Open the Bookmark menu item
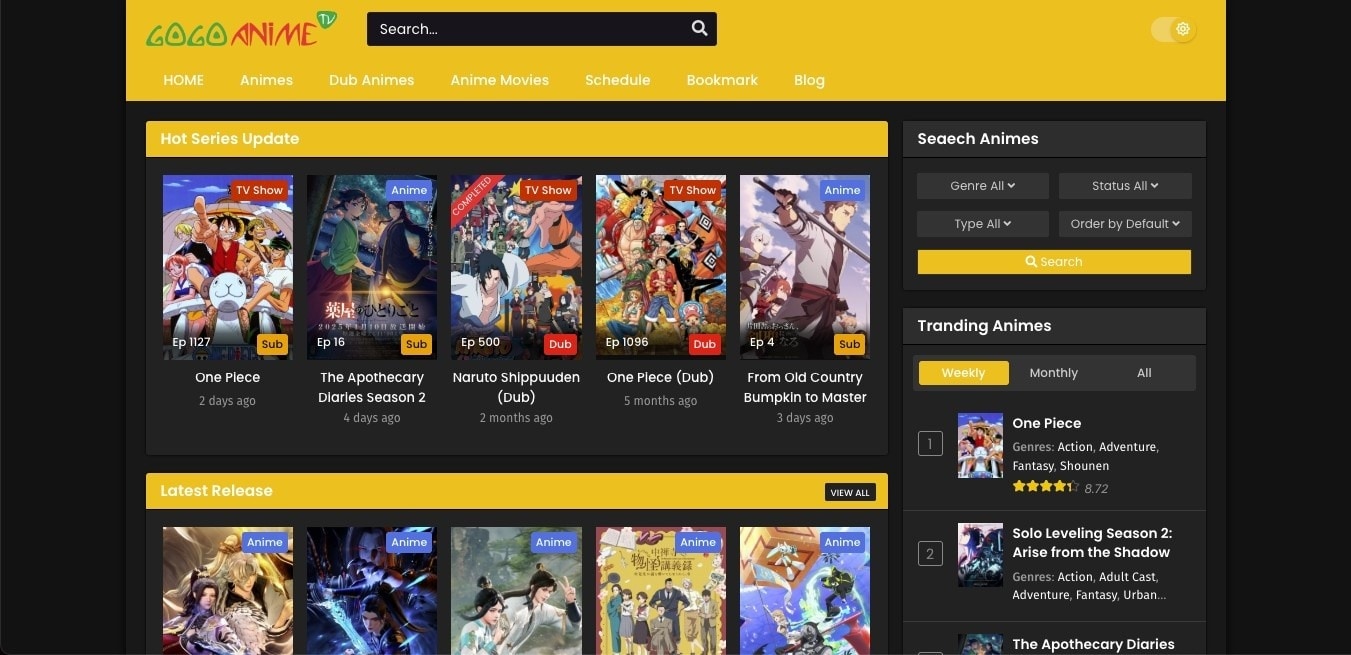This screenshot has width=1351, height=655. [722, 80]
